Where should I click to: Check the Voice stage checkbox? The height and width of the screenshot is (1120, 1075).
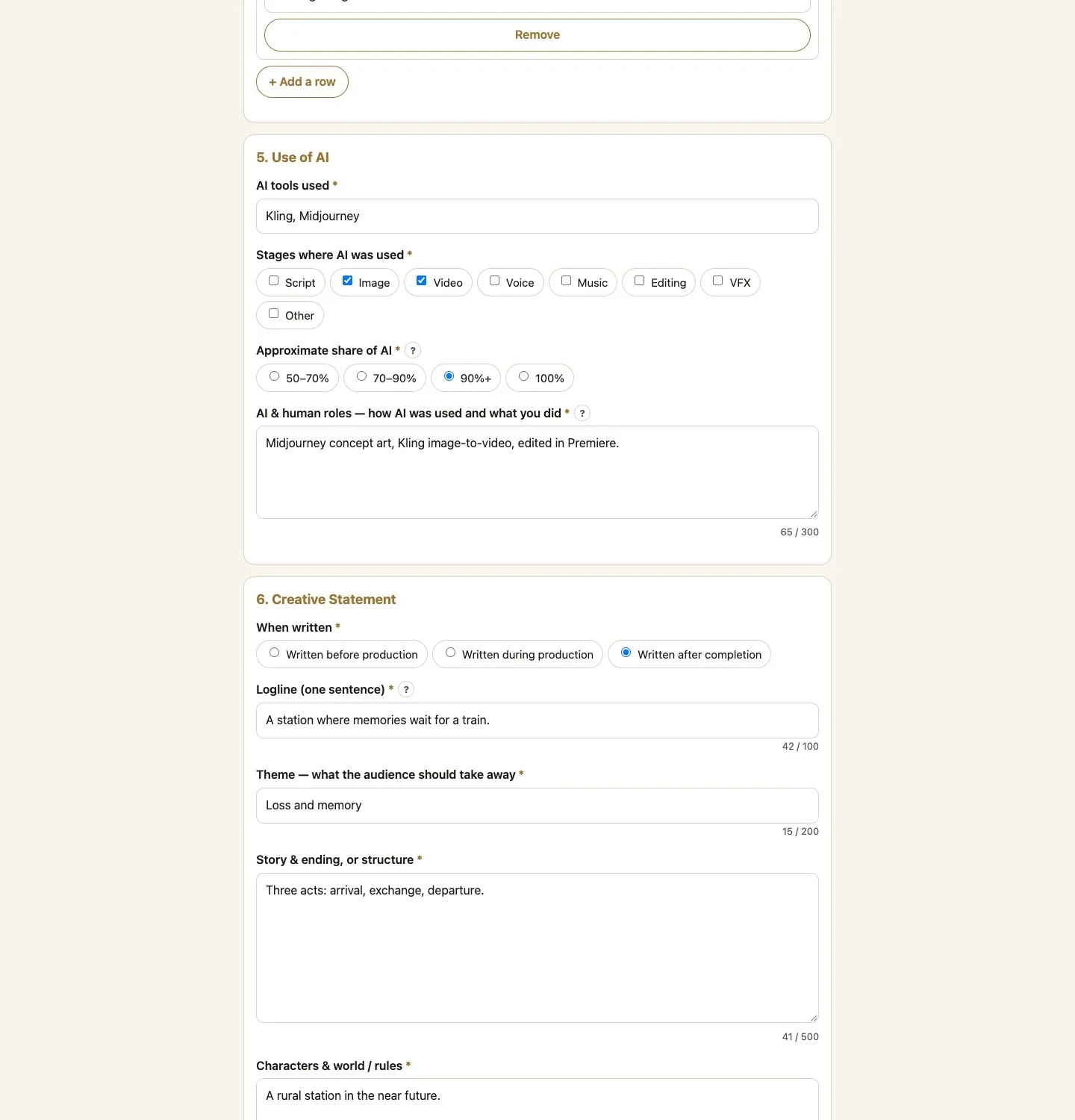coord(494,281)
